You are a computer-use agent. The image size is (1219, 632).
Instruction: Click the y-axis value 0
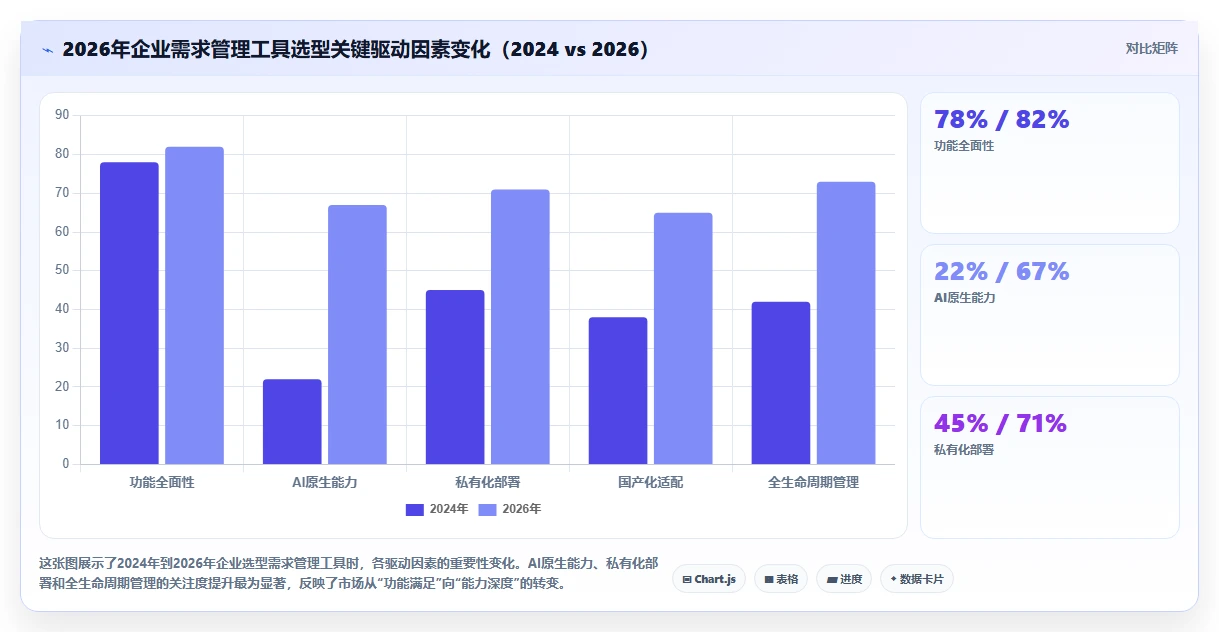[66, 464]
